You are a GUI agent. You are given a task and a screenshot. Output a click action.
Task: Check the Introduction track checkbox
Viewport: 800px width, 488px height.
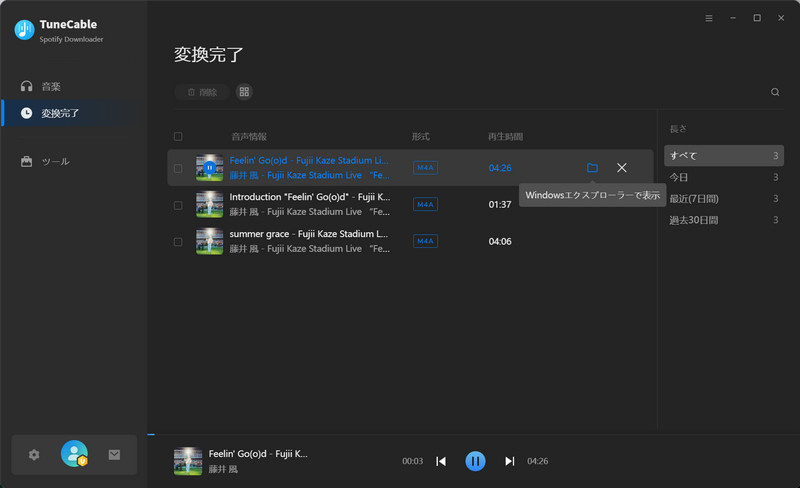[x=178, y=205]
